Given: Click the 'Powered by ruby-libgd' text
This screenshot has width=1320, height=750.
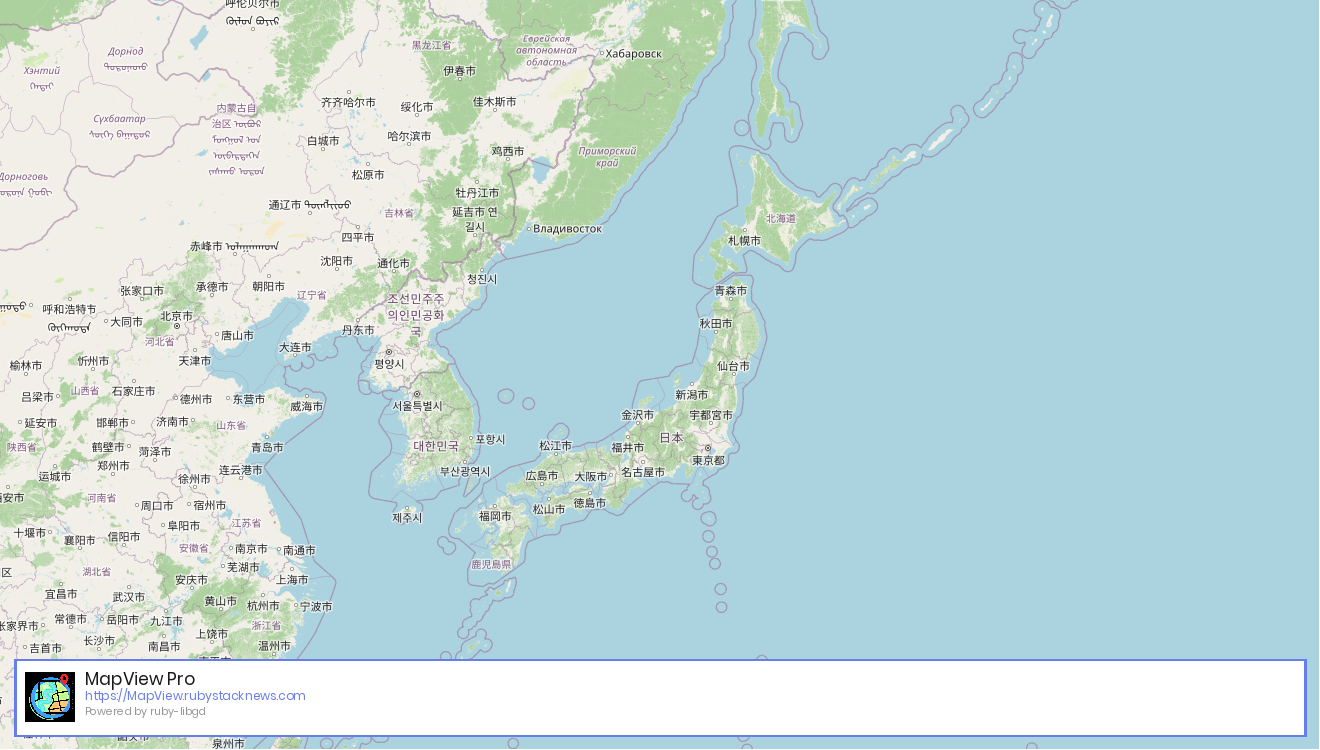Looking at the screenshot, I should click(143, 711).
